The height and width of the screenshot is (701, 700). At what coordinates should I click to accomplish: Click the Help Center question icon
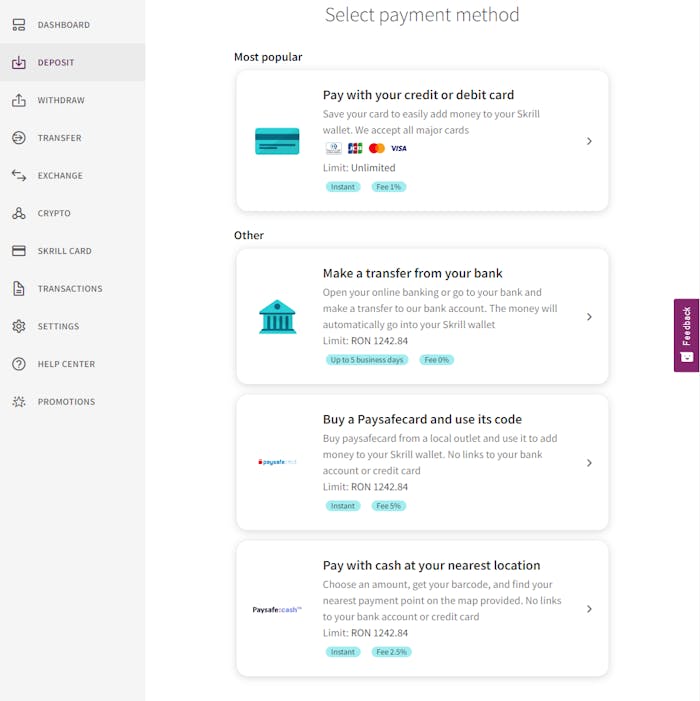click(x=19, y=364)
